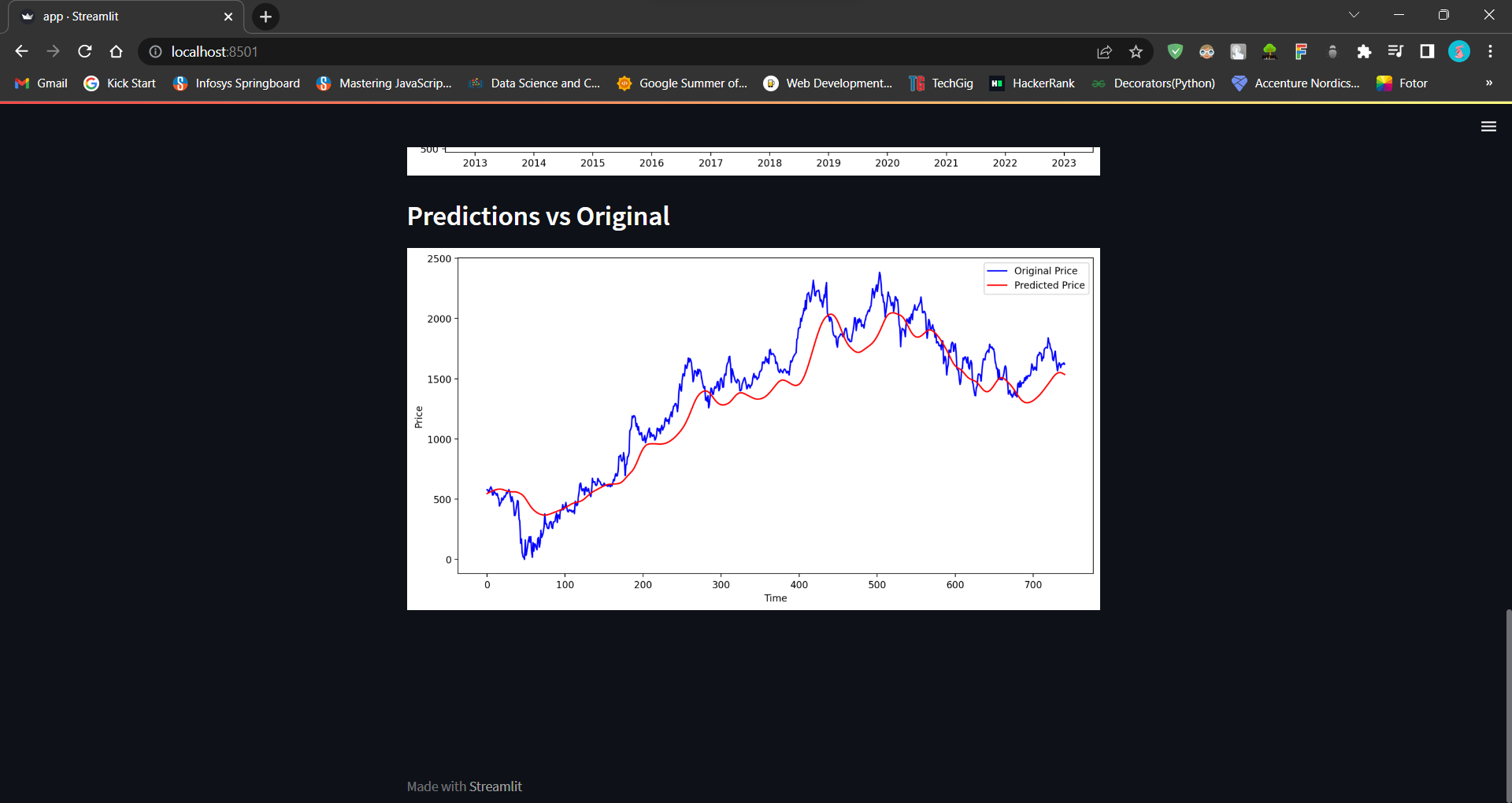Click the pink rabbit profile avatar
Viewport: 1512px width, 803px height.
coord(1459,51)
